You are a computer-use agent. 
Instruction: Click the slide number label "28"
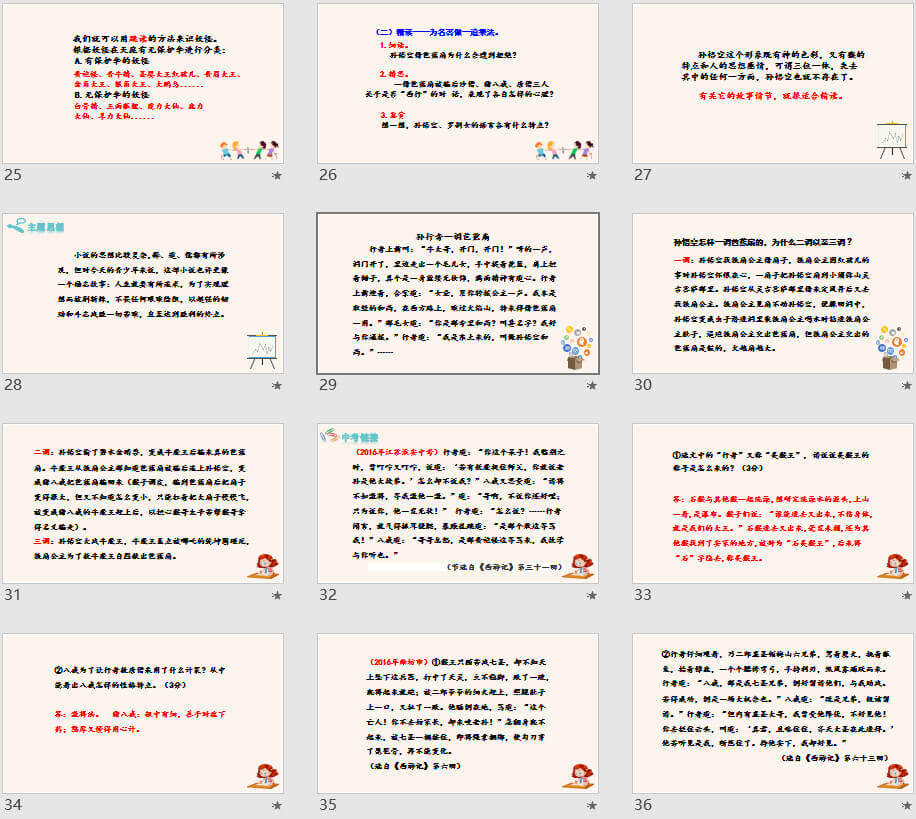coord(13,385)
